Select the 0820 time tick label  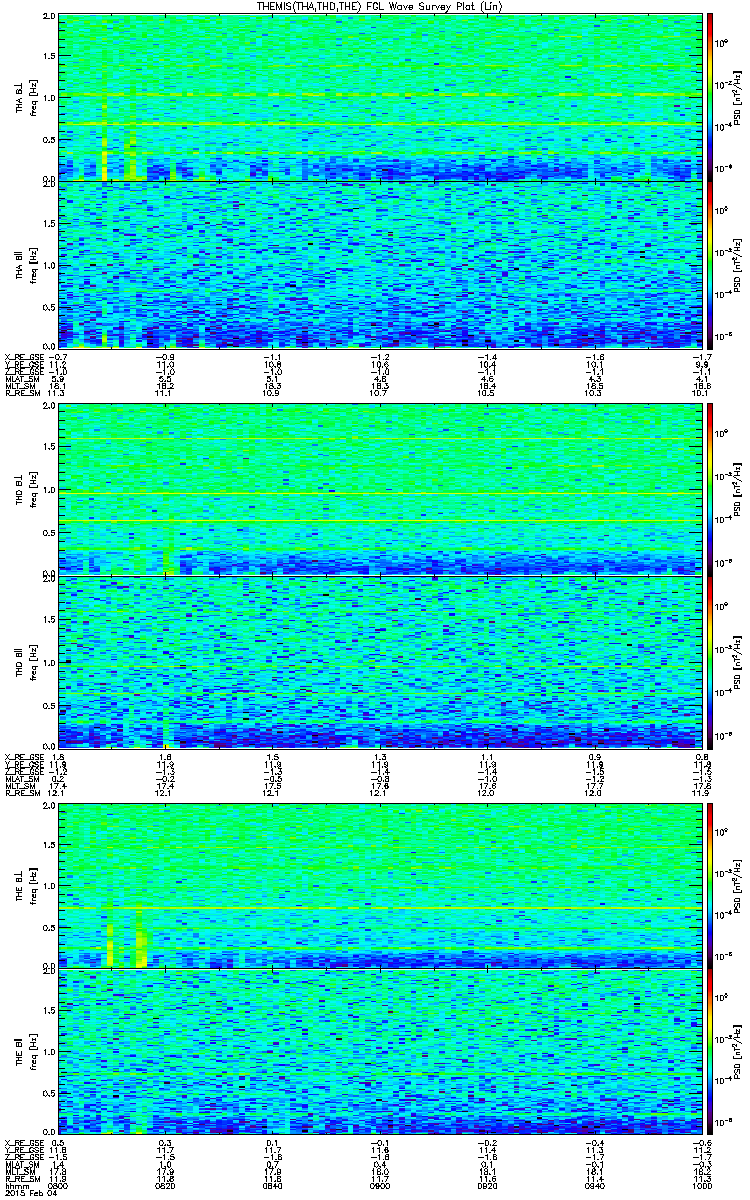coord(165,1185)
